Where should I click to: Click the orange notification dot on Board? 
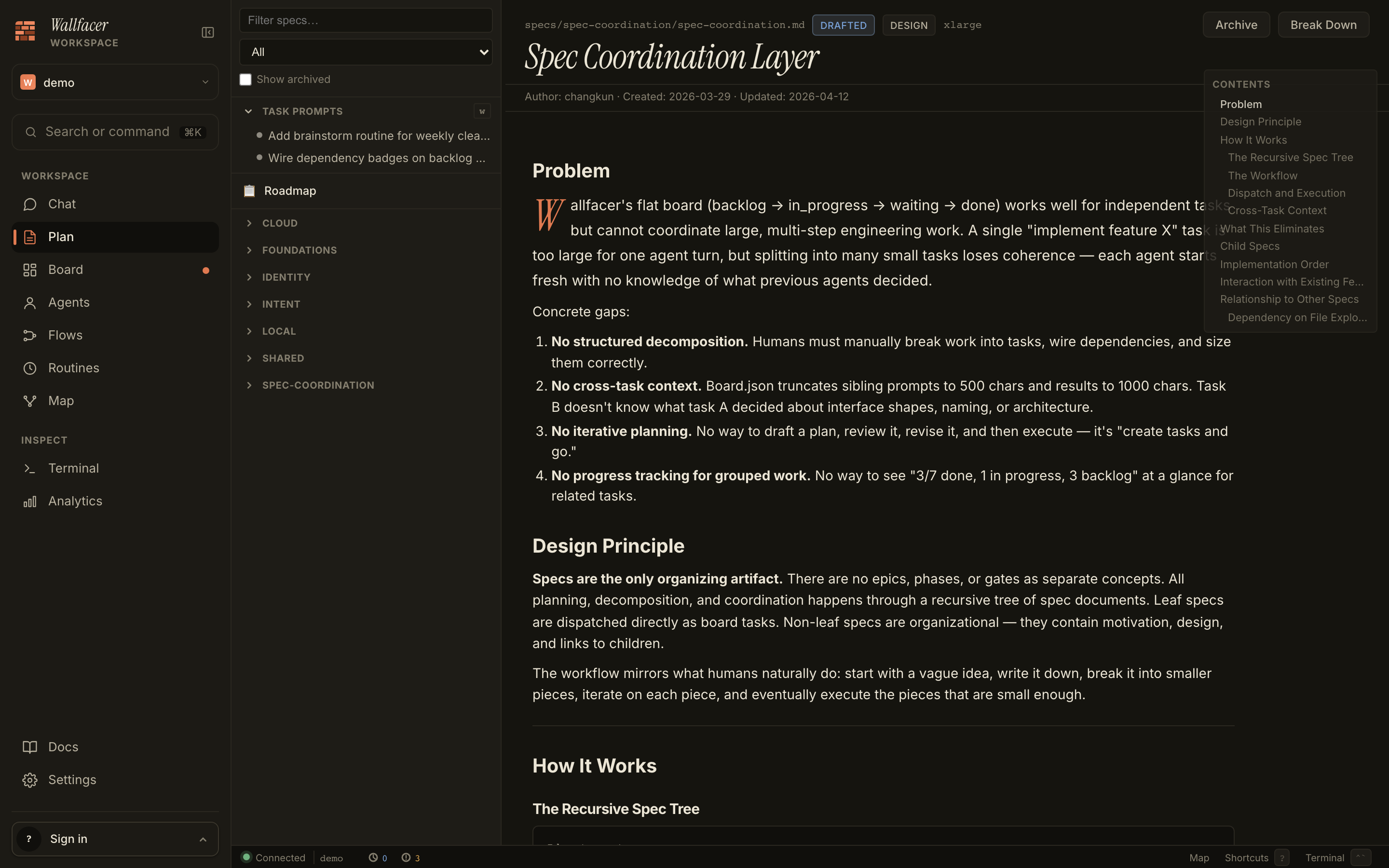coord(206,271)
